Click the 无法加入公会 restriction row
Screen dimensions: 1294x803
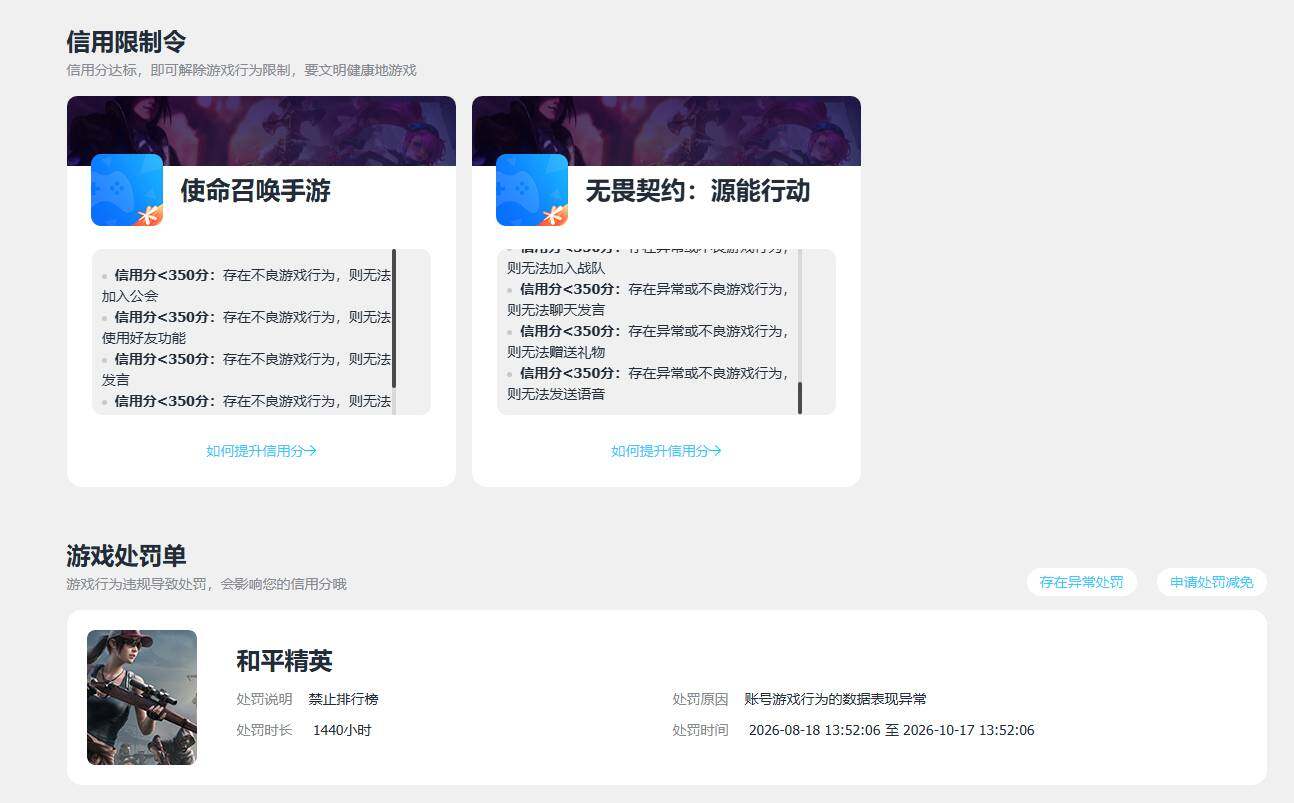pyautogui.click(x=246, y=285)
